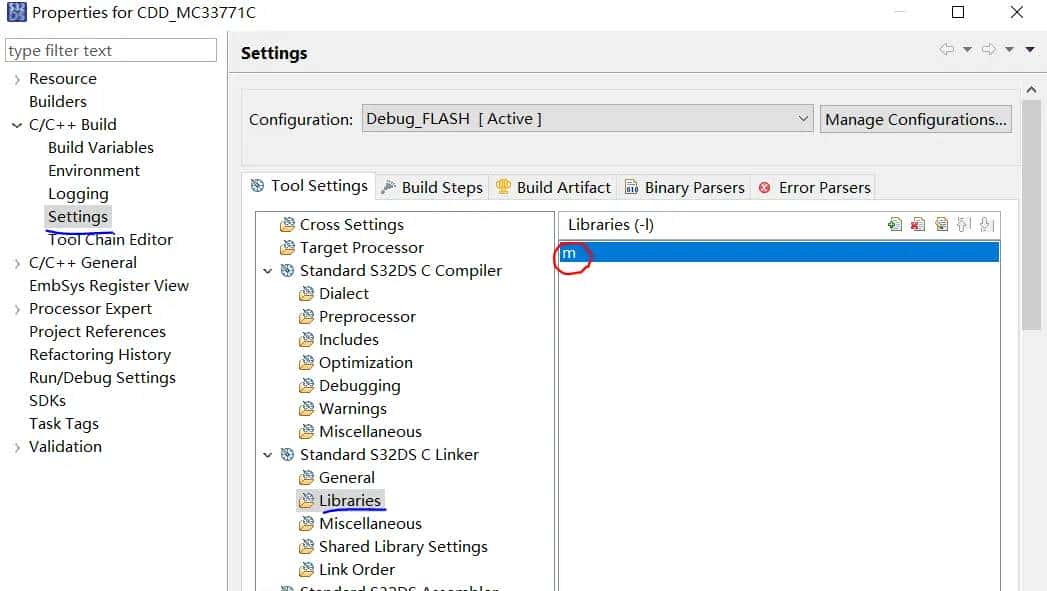
Task: Click the Edit library icon
Action: [x=941, y=225]
